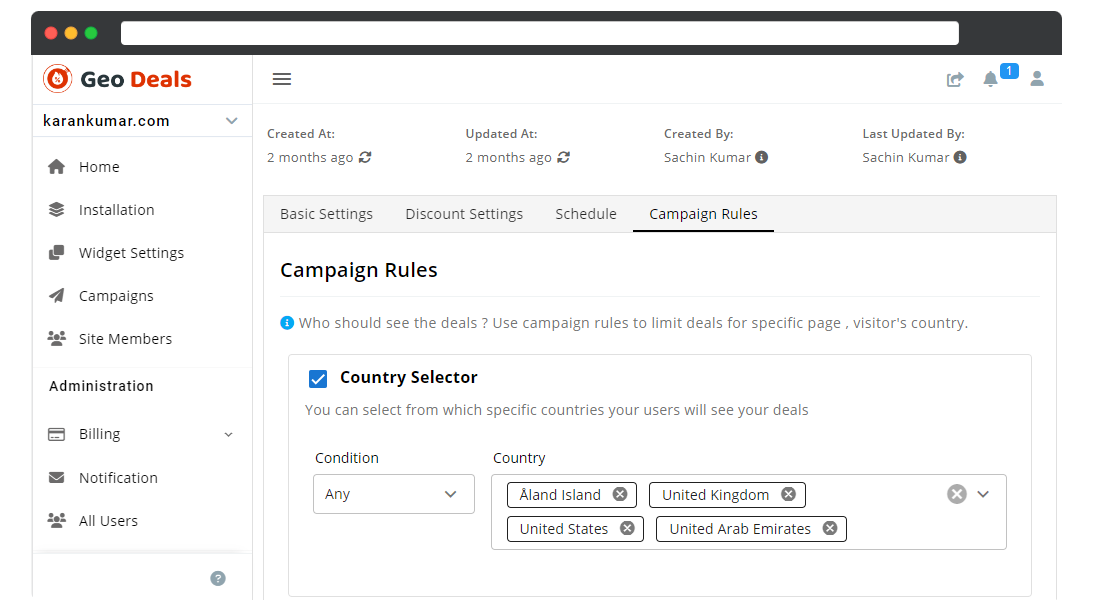
Task: Switch to Schedule tab
Action: coord(586,214)
